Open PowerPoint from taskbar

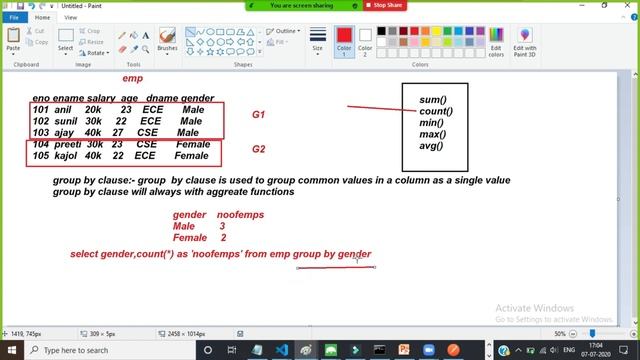tap(404, 350)
